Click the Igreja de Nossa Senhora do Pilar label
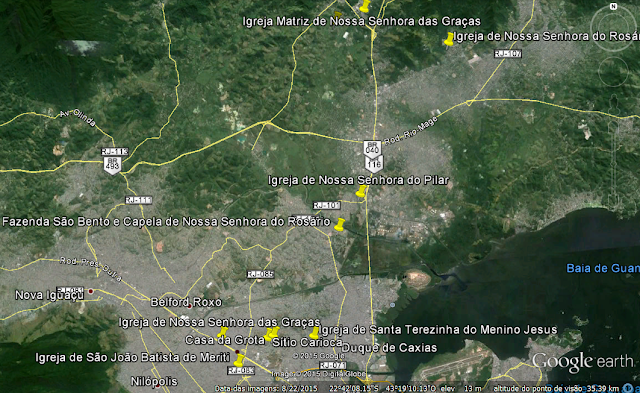Viewport: 640px width, 393px height. 358,180
